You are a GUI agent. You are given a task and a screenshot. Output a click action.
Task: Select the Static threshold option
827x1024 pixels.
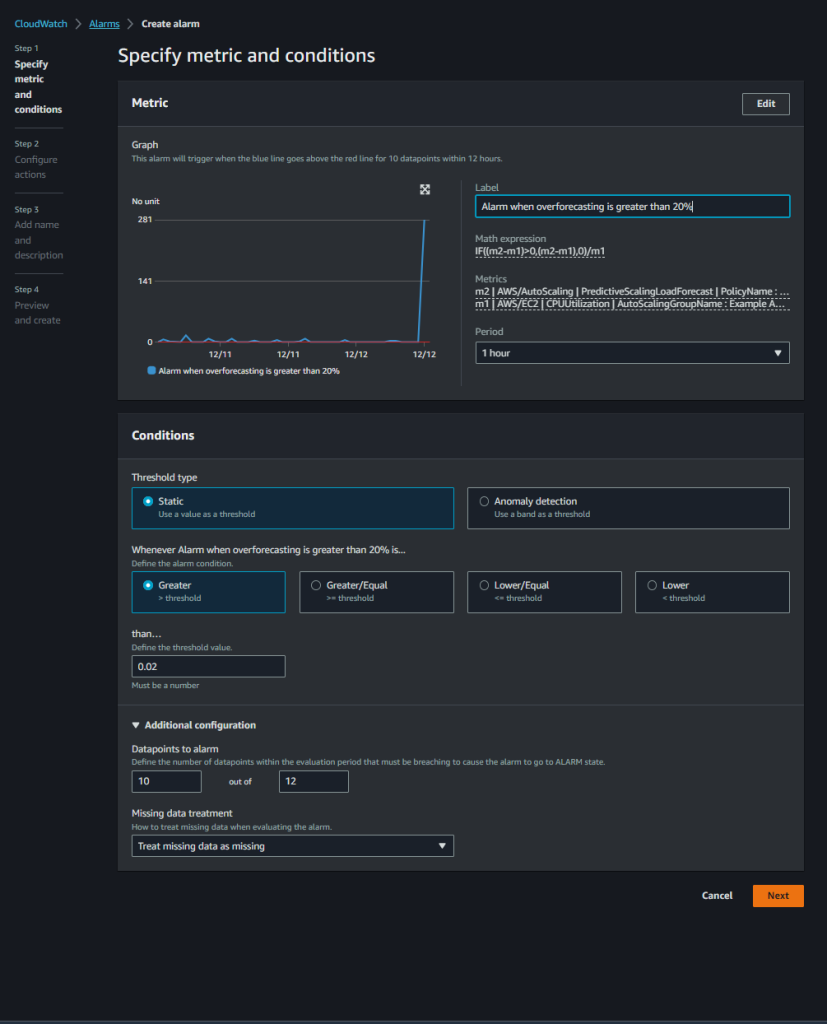point(147,502)
